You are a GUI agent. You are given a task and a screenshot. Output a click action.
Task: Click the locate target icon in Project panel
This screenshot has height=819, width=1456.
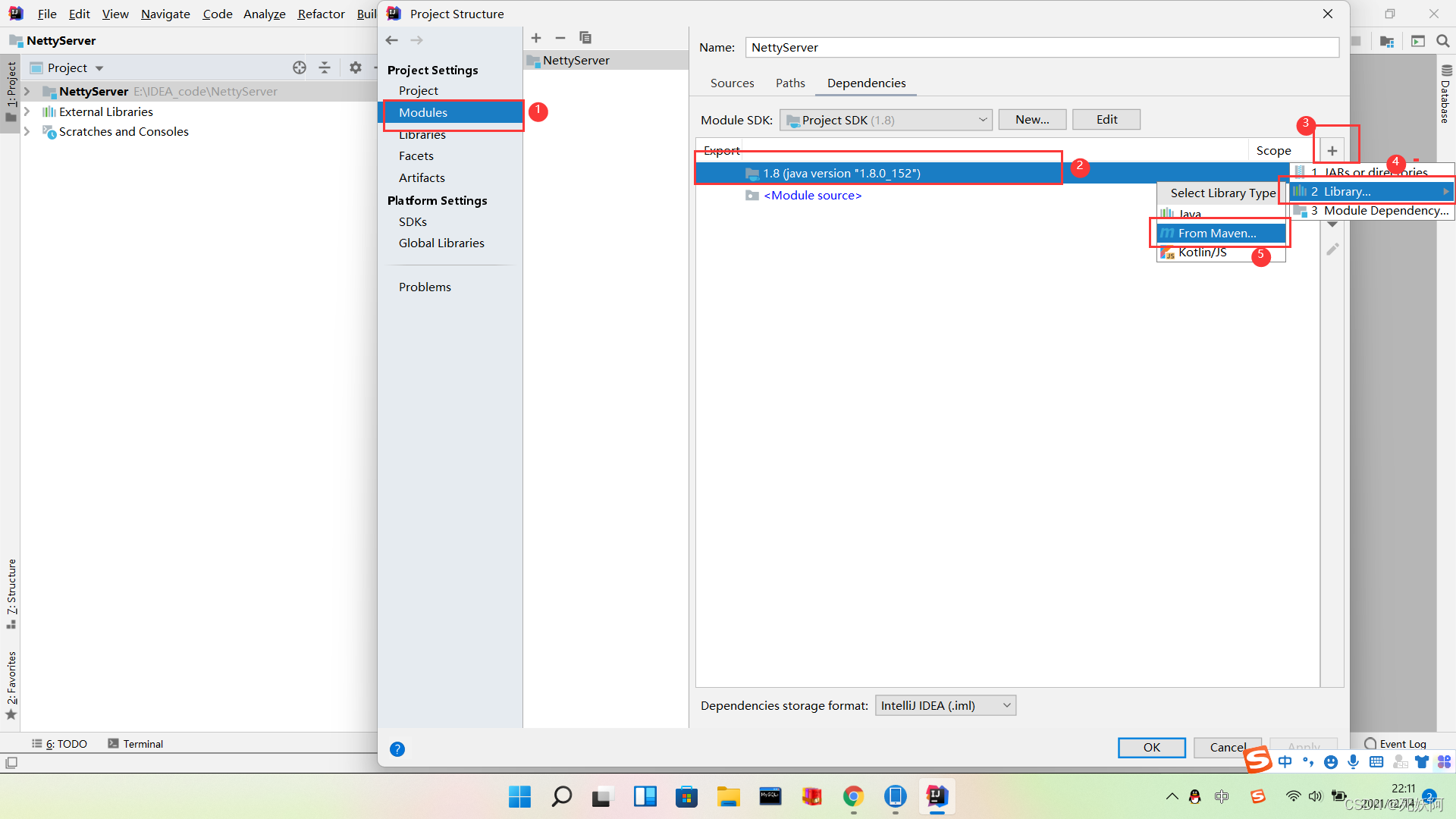(300, 68)
